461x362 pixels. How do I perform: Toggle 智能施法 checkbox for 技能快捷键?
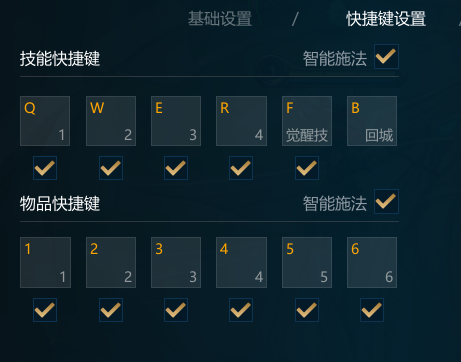click(386, 57)
